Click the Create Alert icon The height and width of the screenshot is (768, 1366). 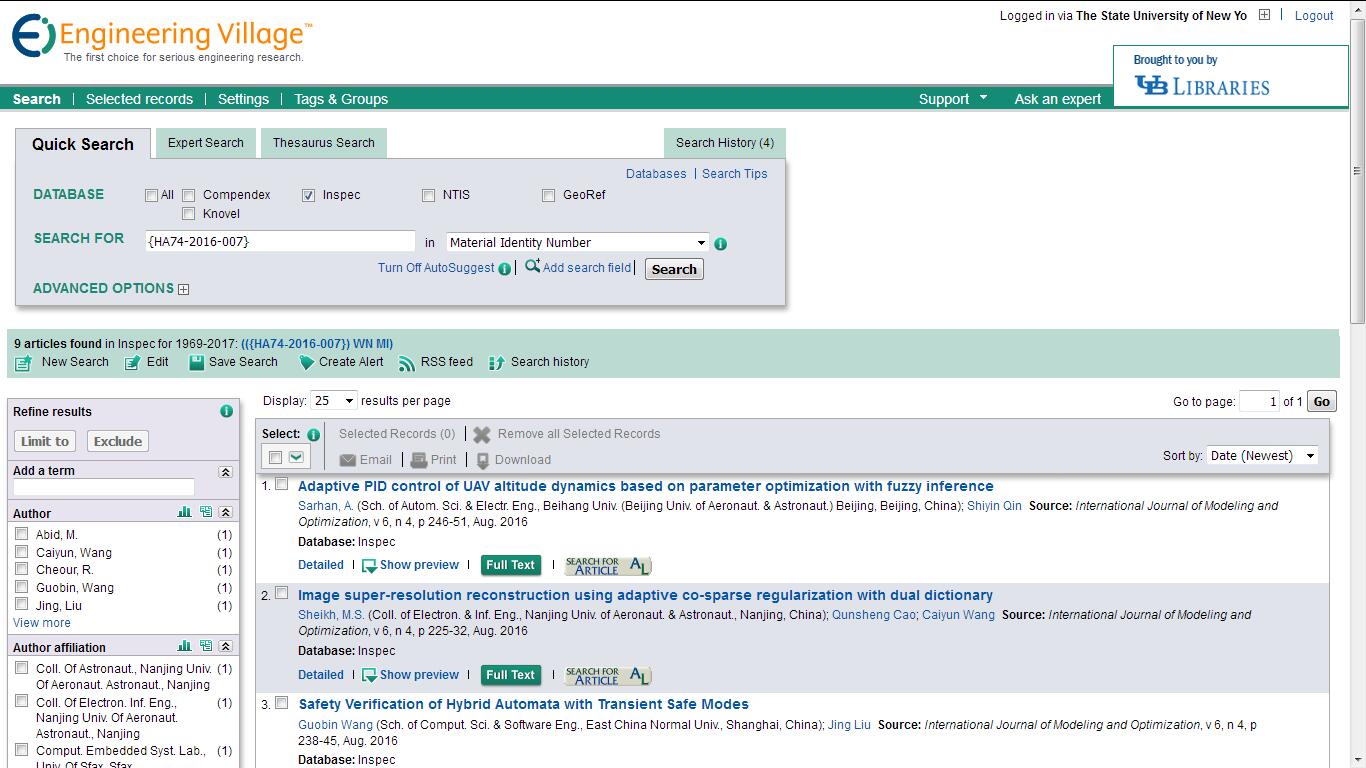tap(307, 363)
